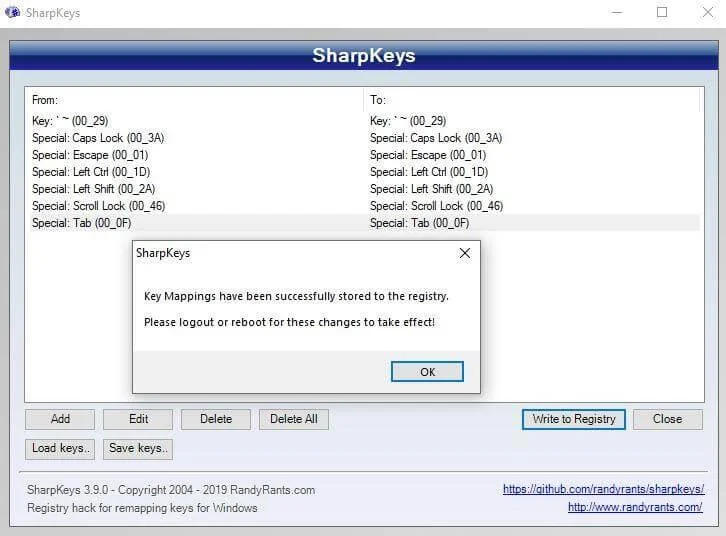Click To entry Special: Caps Lock (00_3A)

436,138
